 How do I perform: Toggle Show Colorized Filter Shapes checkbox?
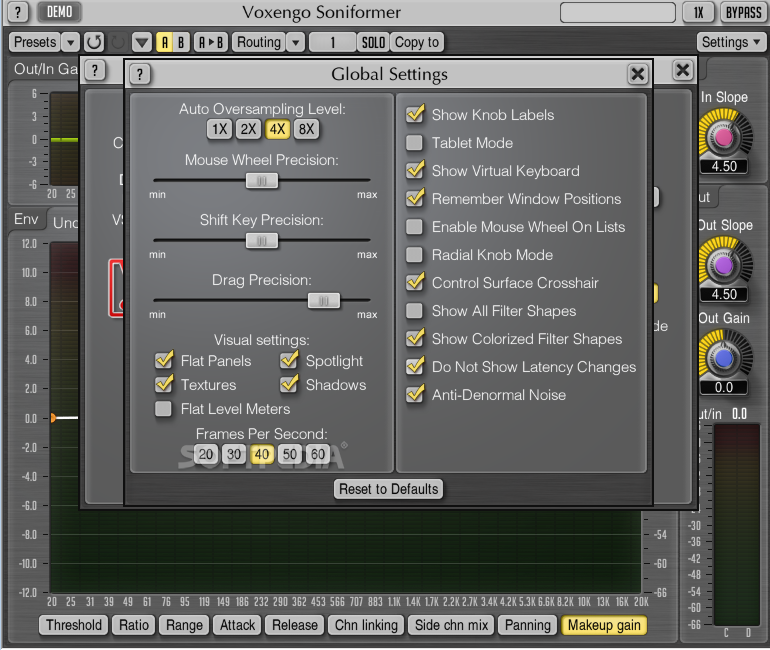[415, 338]
